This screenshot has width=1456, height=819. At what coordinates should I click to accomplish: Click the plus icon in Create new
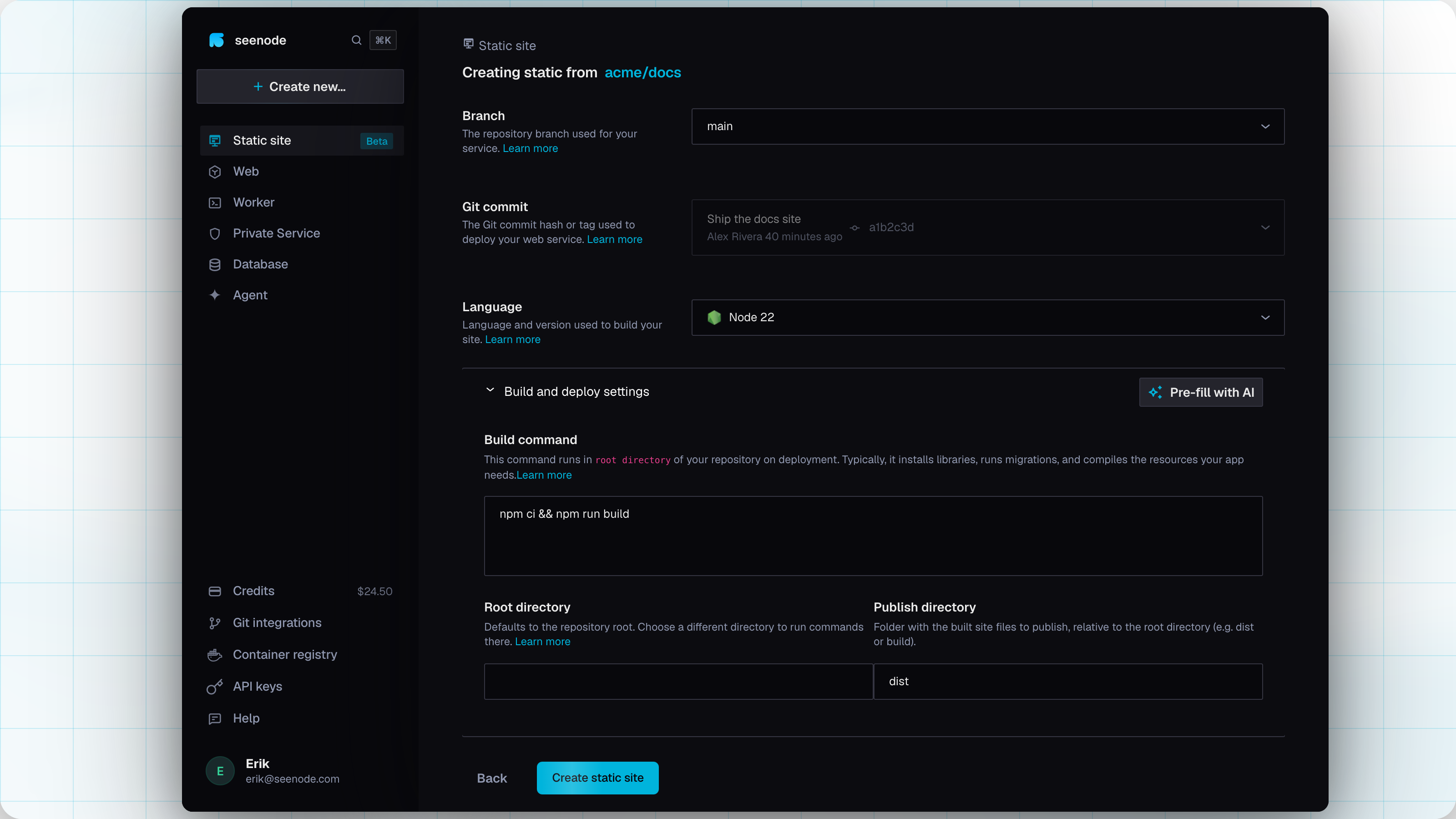[x=258, y=86]
